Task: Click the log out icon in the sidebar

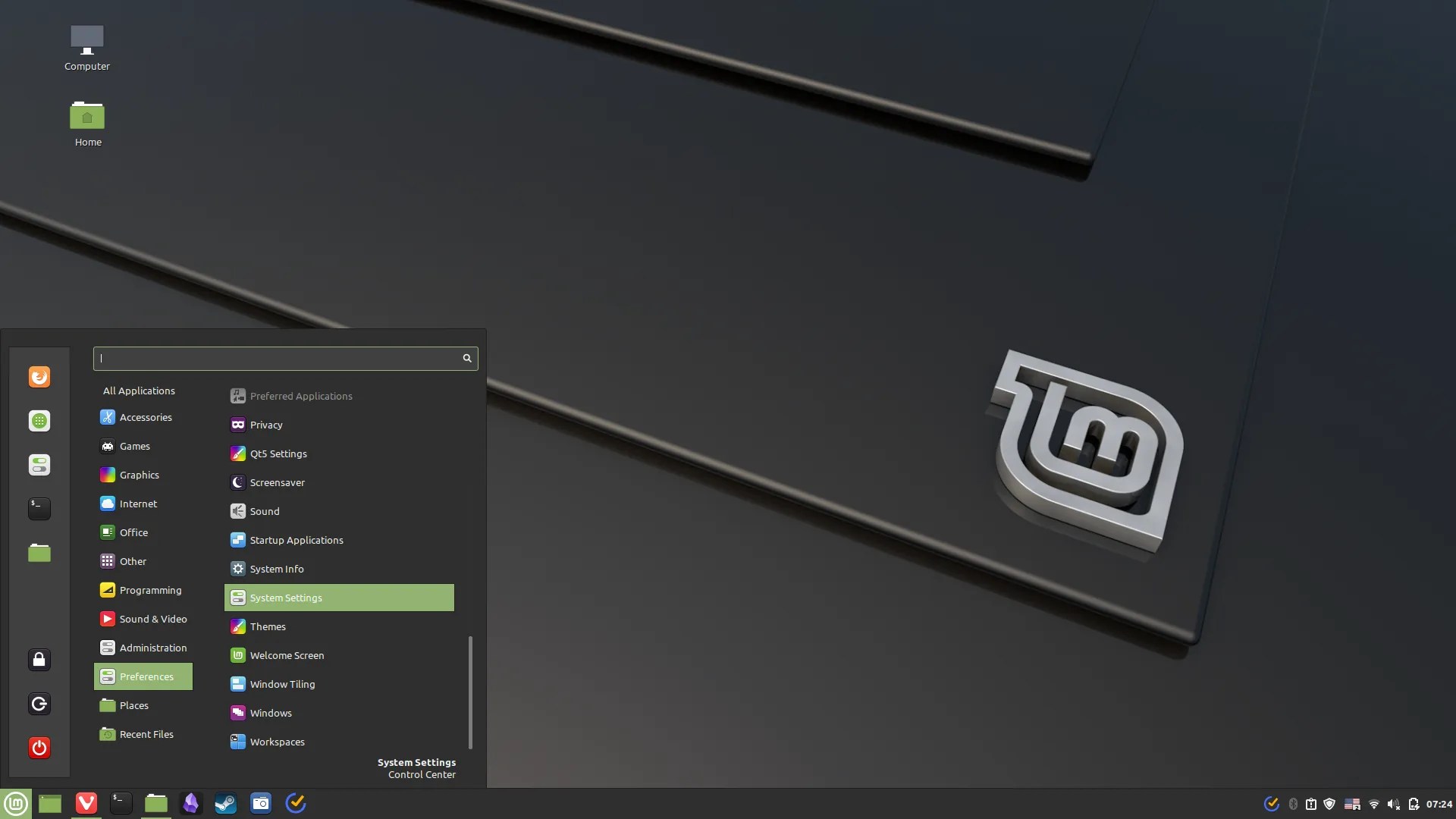Action: [x=39, y=704]
